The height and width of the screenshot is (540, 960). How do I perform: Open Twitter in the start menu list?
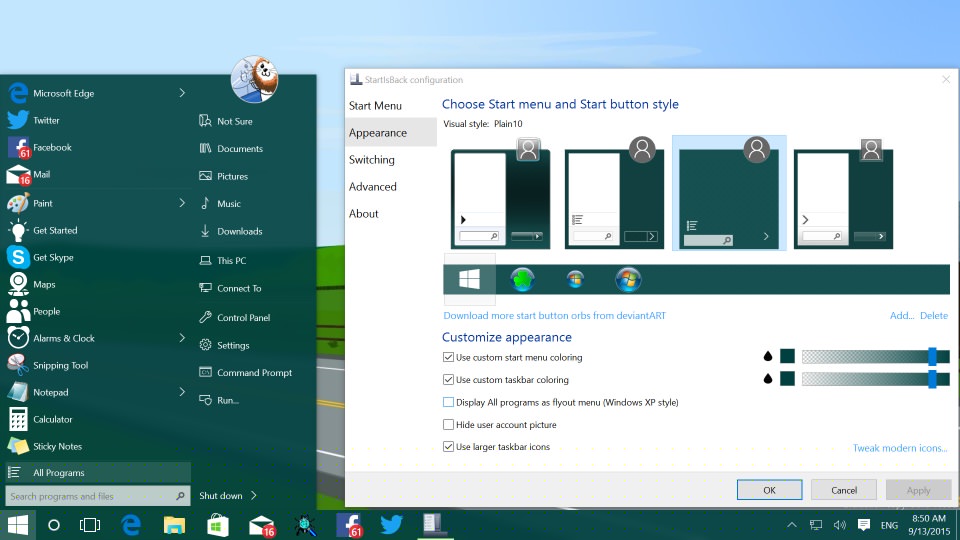[46, 121]
